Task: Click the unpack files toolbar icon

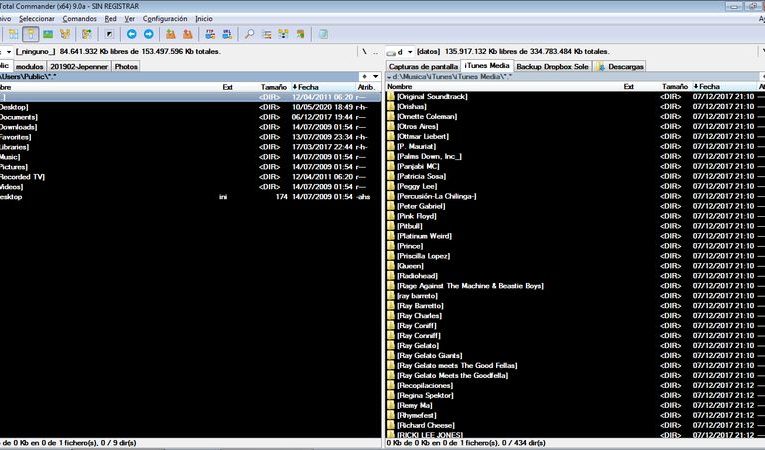Action: 188,34
